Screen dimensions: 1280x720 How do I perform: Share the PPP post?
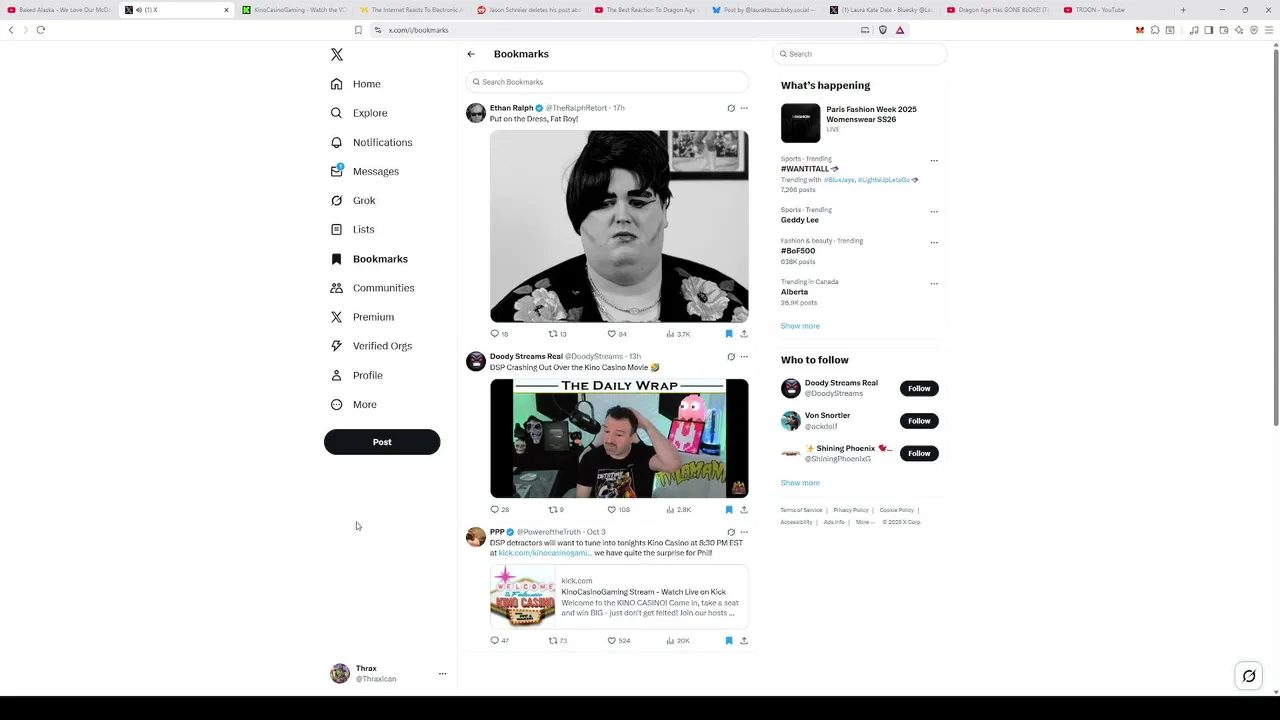click(x=744, y=641)
